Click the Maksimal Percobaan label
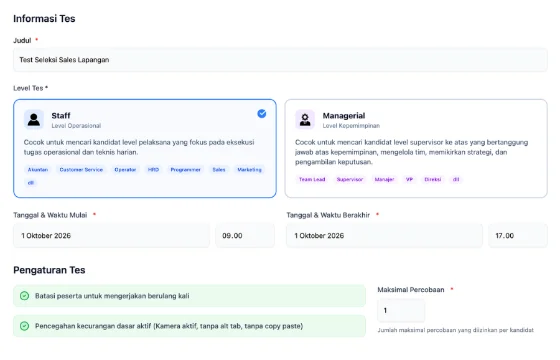Viewport: 560px width, 360px height. tap(411, 290)
